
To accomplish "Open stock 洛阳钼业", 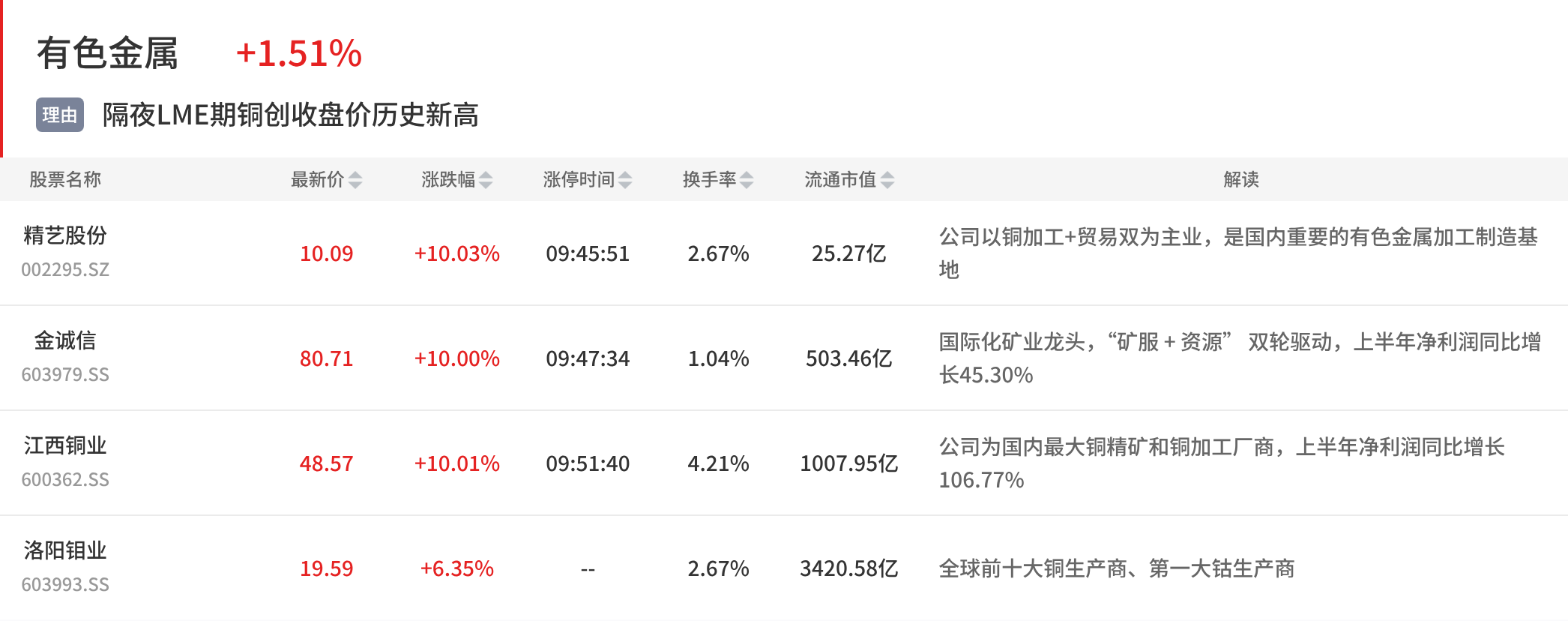I will point(65,550).
